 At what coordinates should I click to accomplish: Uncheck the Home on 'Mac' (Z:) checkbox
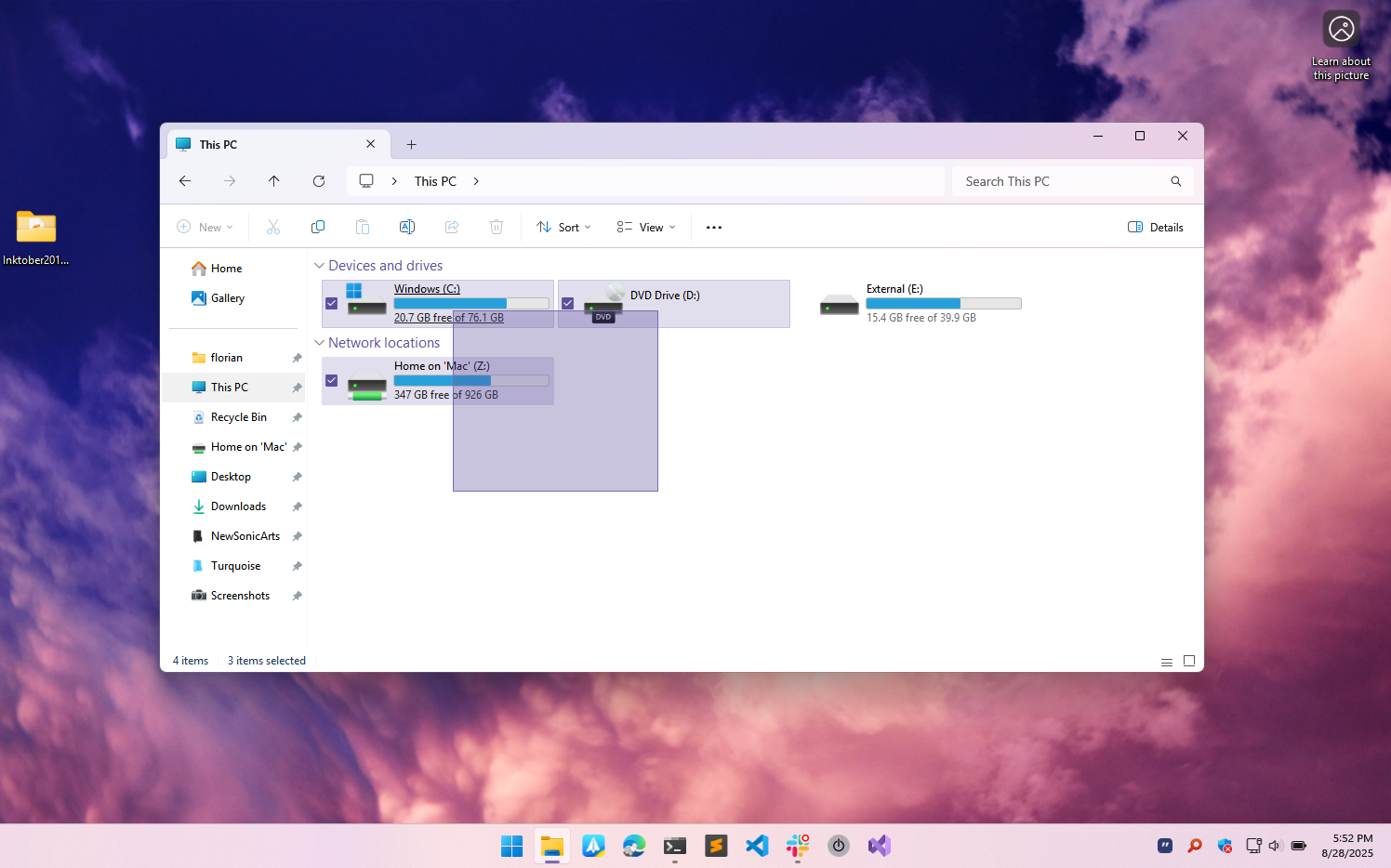[332, 380]
